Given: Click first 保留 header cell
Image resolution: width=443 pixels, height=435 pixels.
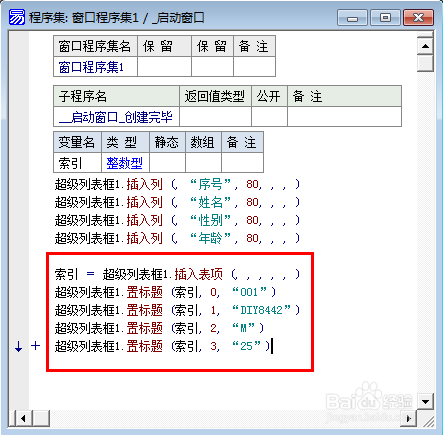Looking at the screenshot, I should coord(164,46).
